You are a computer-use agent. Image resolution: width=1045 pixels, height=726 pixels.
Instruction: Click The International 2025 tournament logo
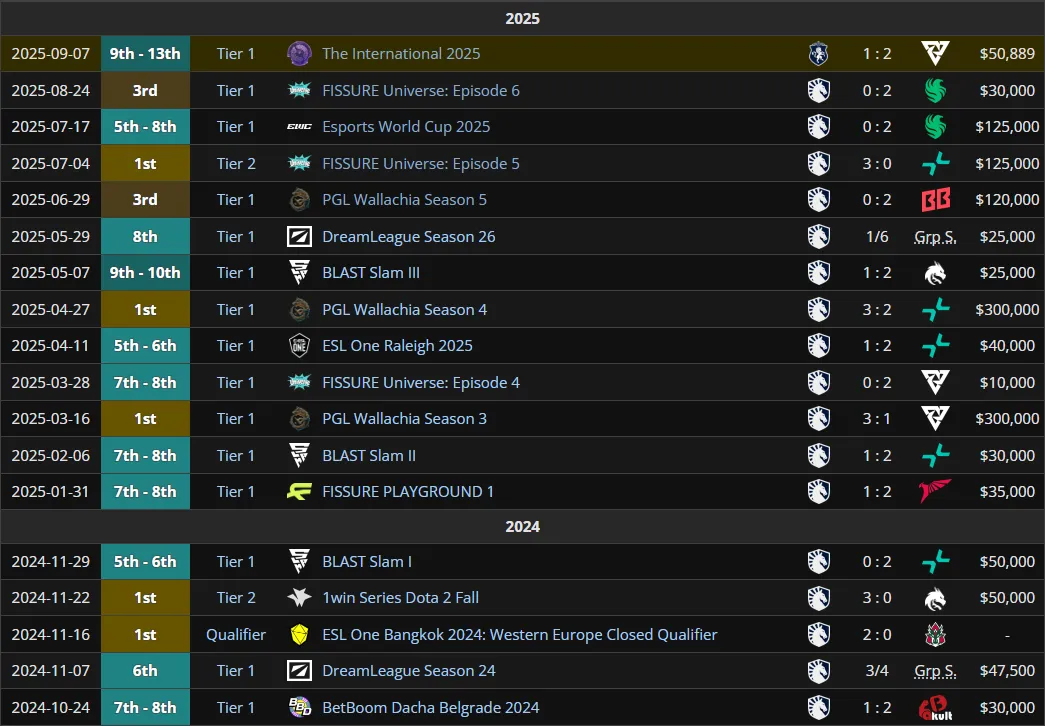pyautogui.click(x=299, y=54)
